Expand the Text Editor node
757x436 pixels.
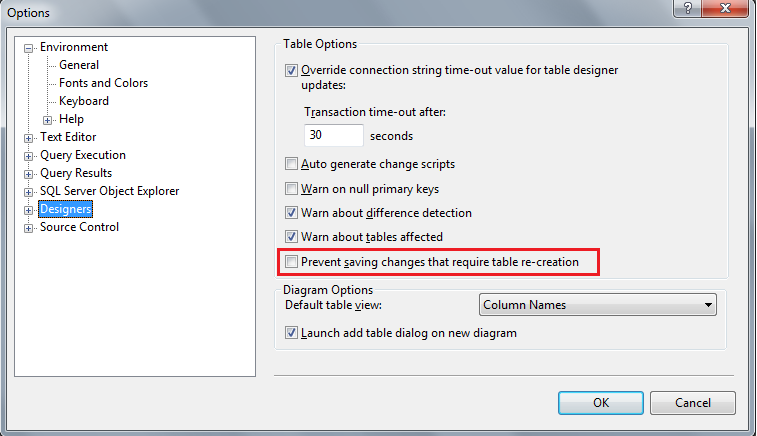point(28,138)
